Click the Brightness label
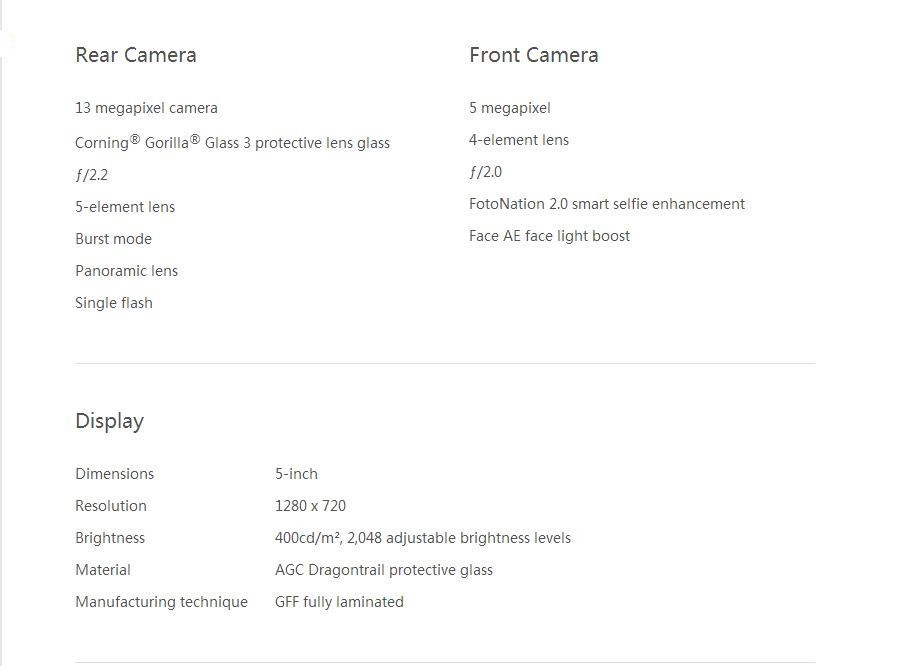900x666 pixels. [110, 538]
